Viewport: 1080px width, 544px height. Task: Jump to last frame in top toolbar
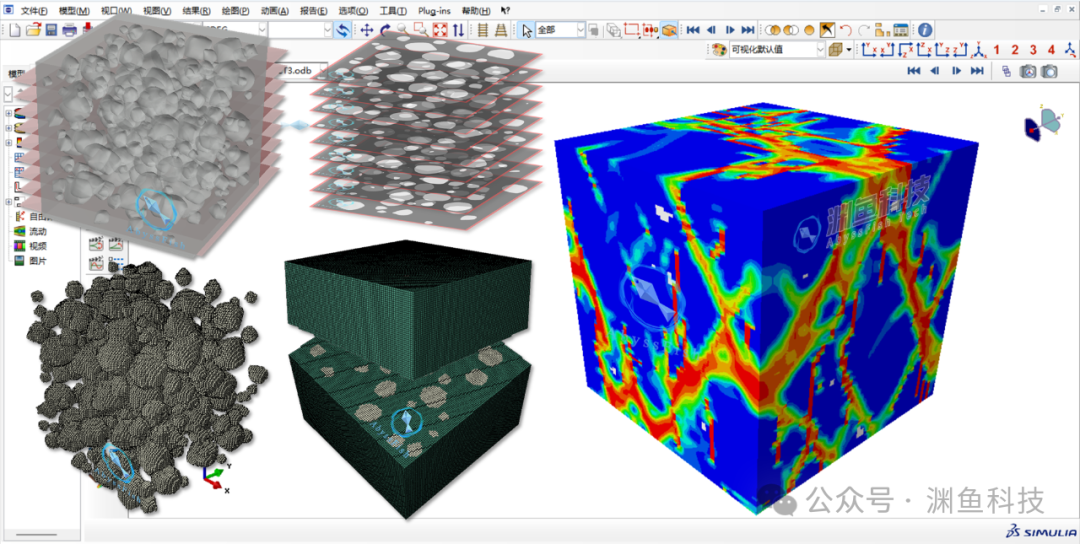point(747,30)
